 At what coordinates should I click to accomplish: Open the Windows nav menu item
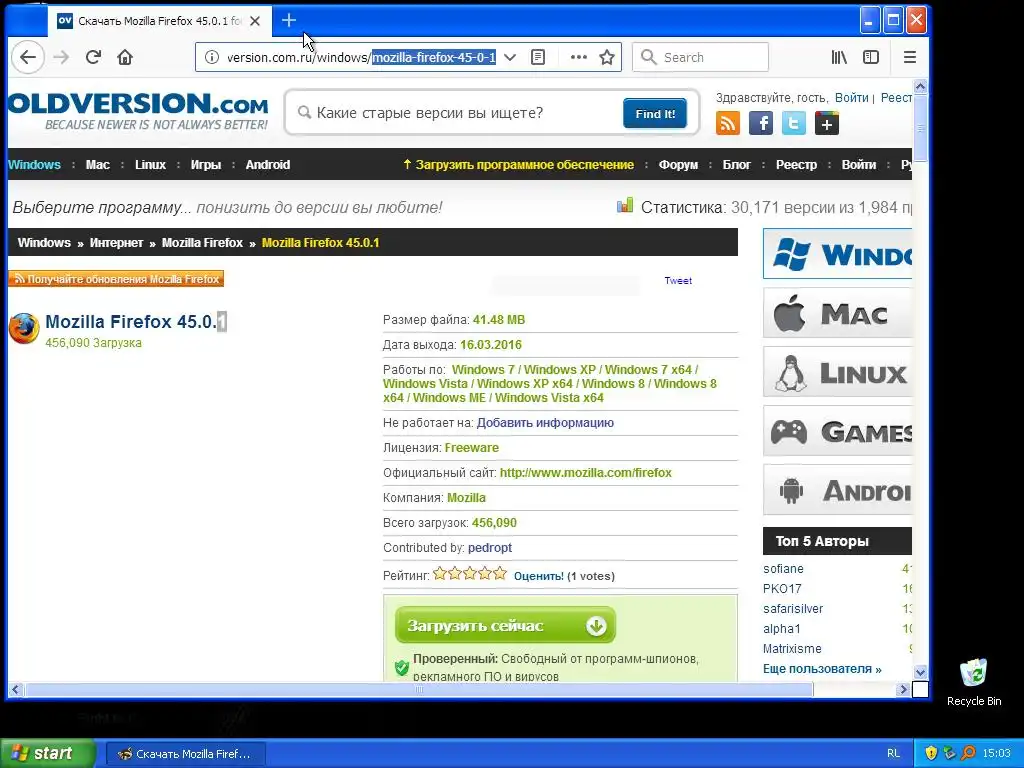point(34,165)
